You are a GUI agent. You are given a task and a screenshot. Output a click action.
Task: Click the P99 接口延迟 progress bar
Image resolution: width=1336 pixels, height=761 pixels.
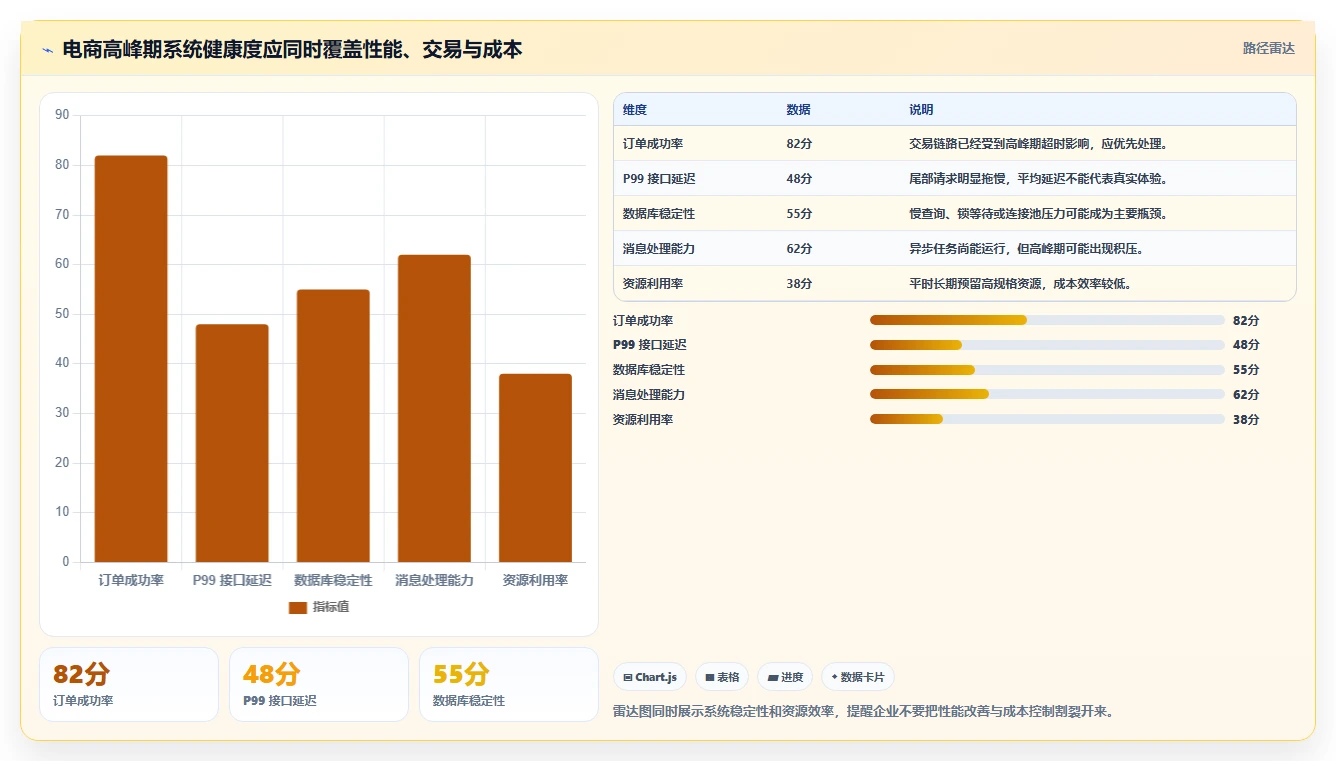click(x=1047, y=345)
